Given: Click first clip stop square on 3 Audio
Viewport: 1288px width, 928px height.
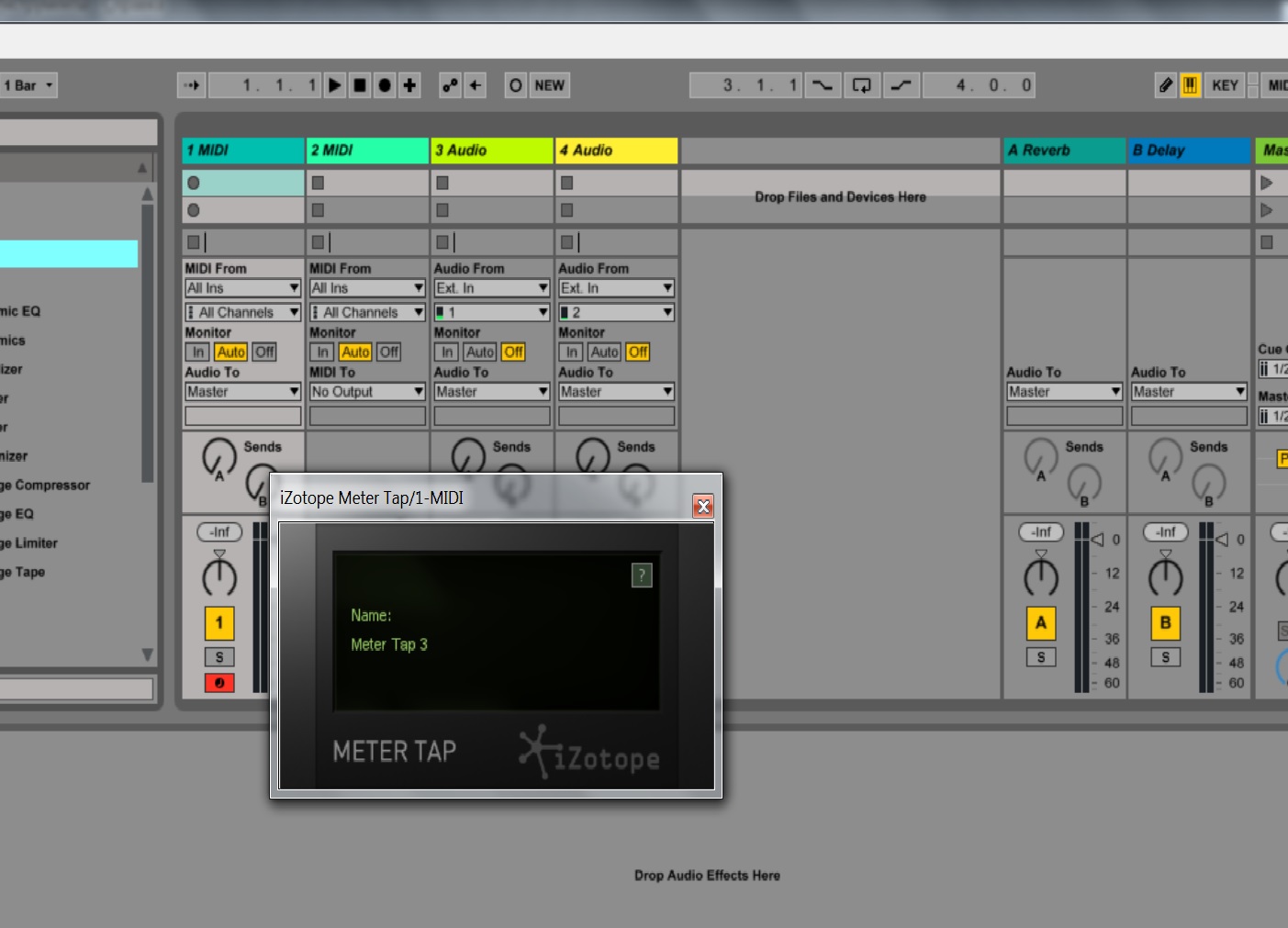Looking at the screenshot, I should coord(442,183).
